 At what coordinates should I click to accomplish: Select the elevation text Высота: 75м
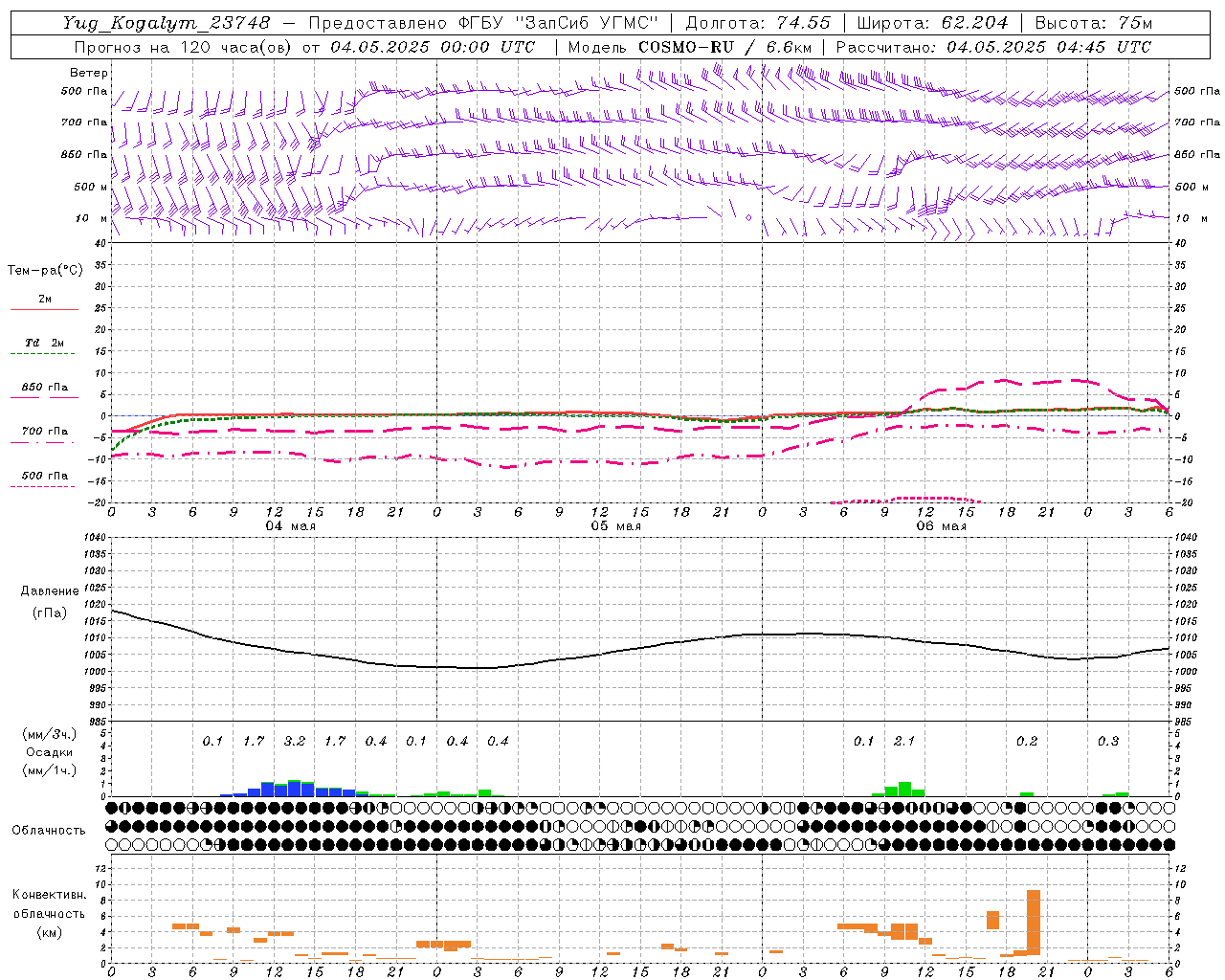pos(1094,22)
